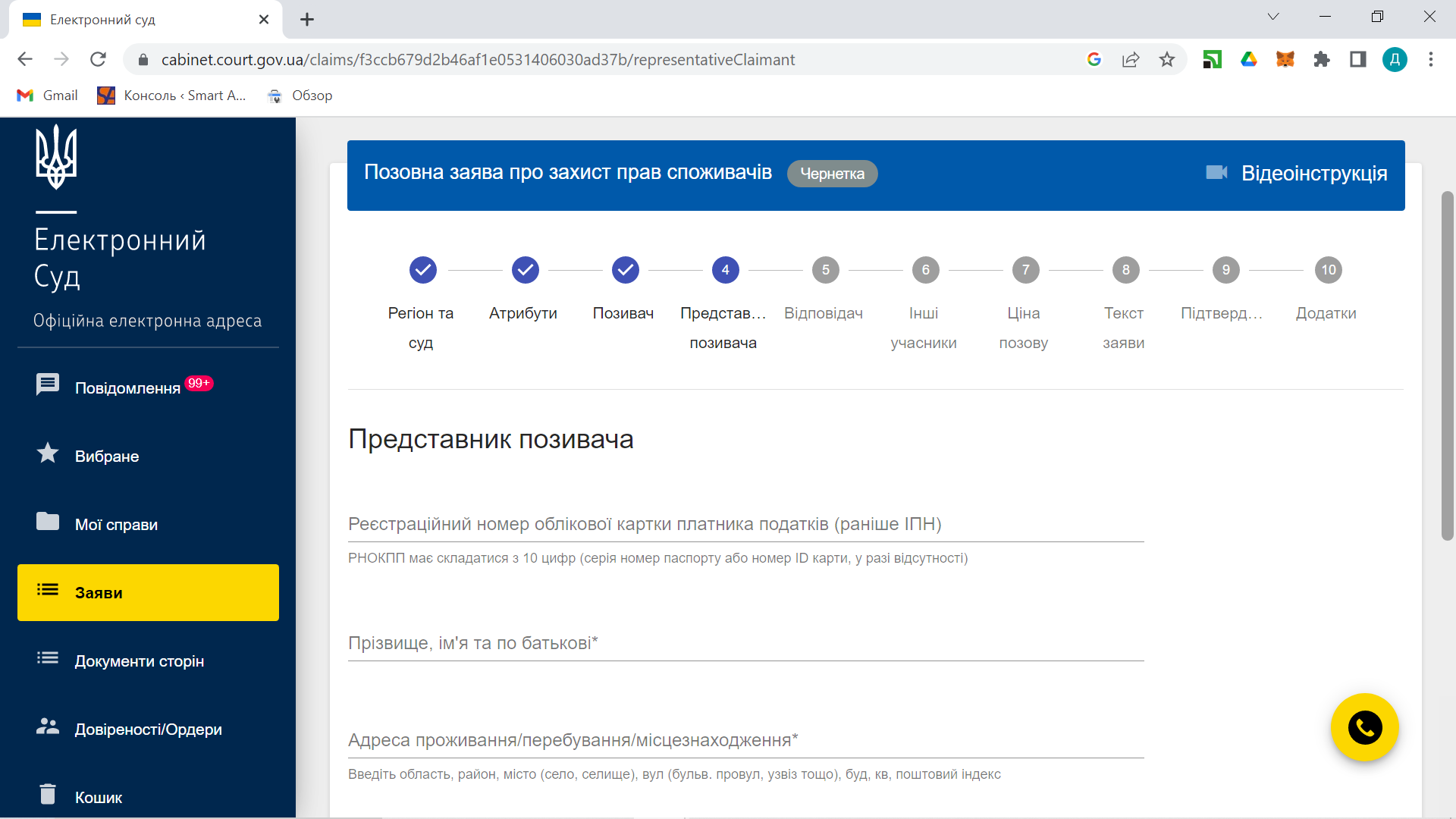
Task: Click the РНОКПП tax number input
Action: 745,525
